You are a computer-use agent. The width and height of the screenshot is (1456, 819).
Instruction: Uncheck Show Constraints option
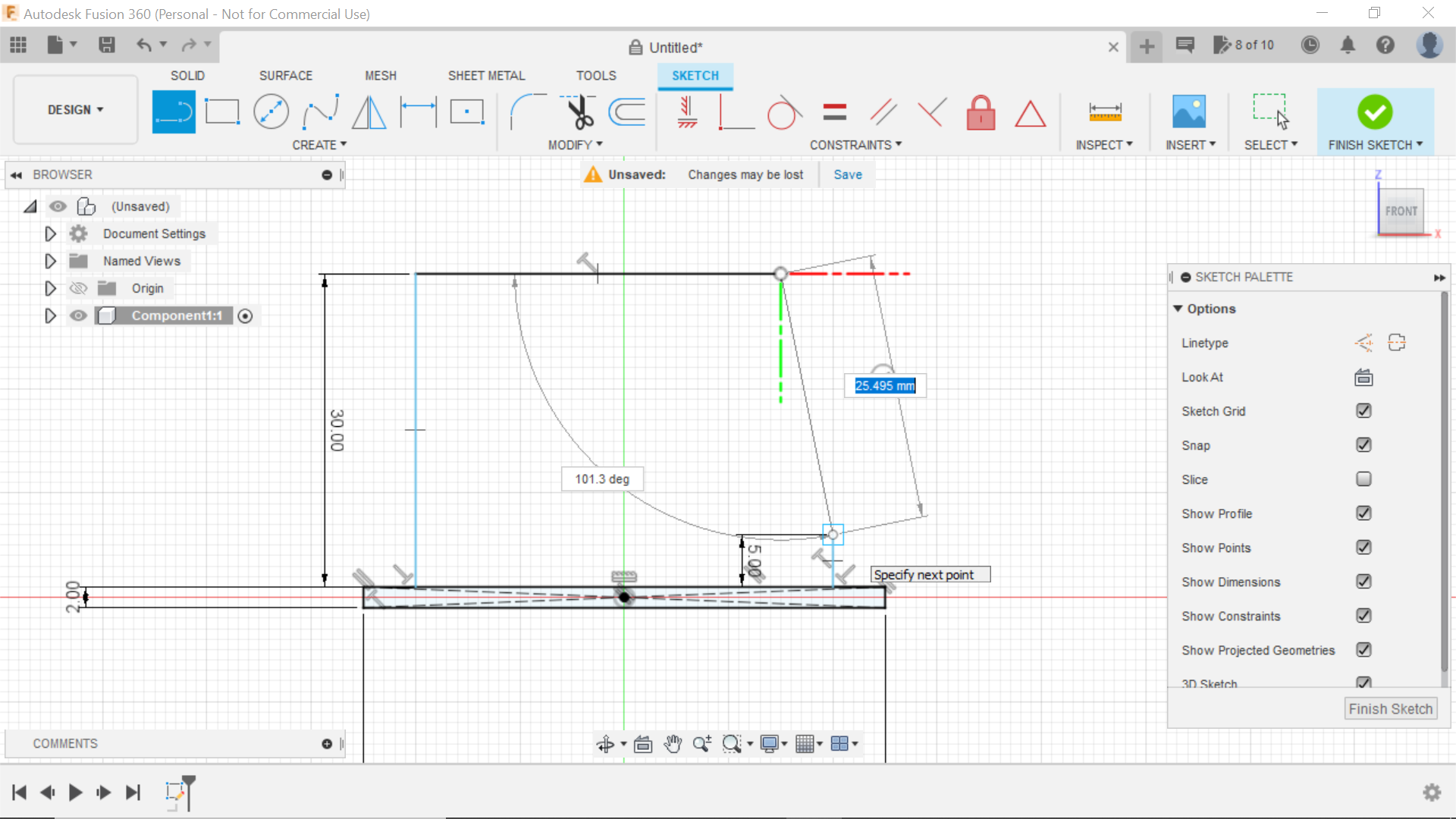click(x=1363, y=616)
